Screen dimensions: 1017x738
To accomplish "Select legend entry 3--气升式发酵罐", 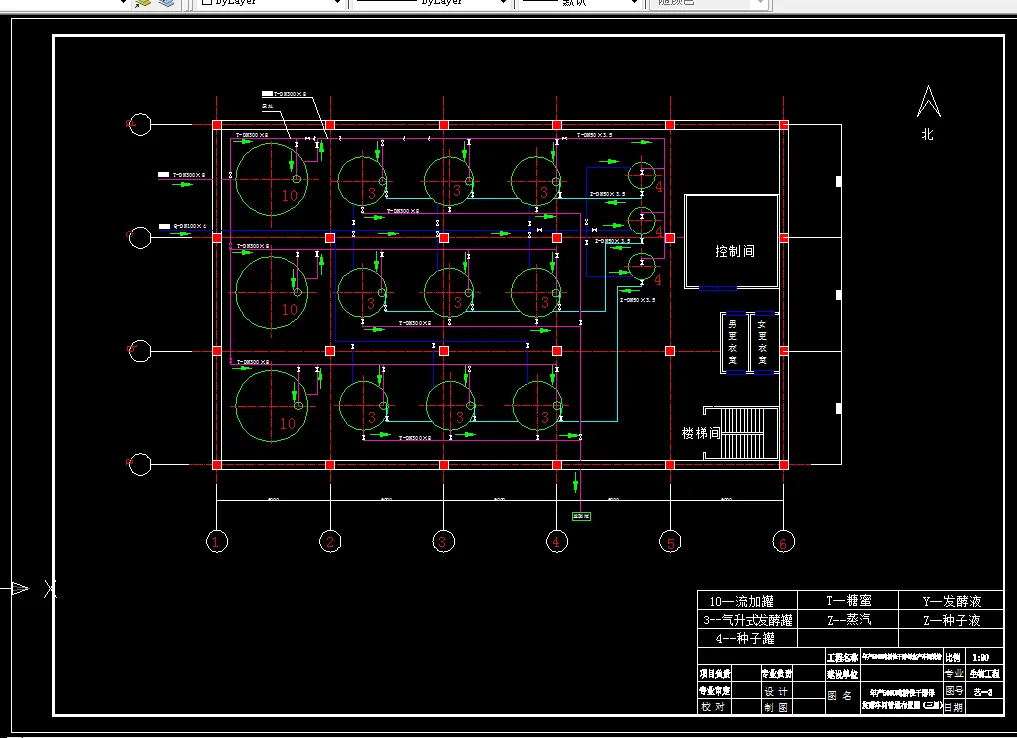I will click(x=748, y=620).
